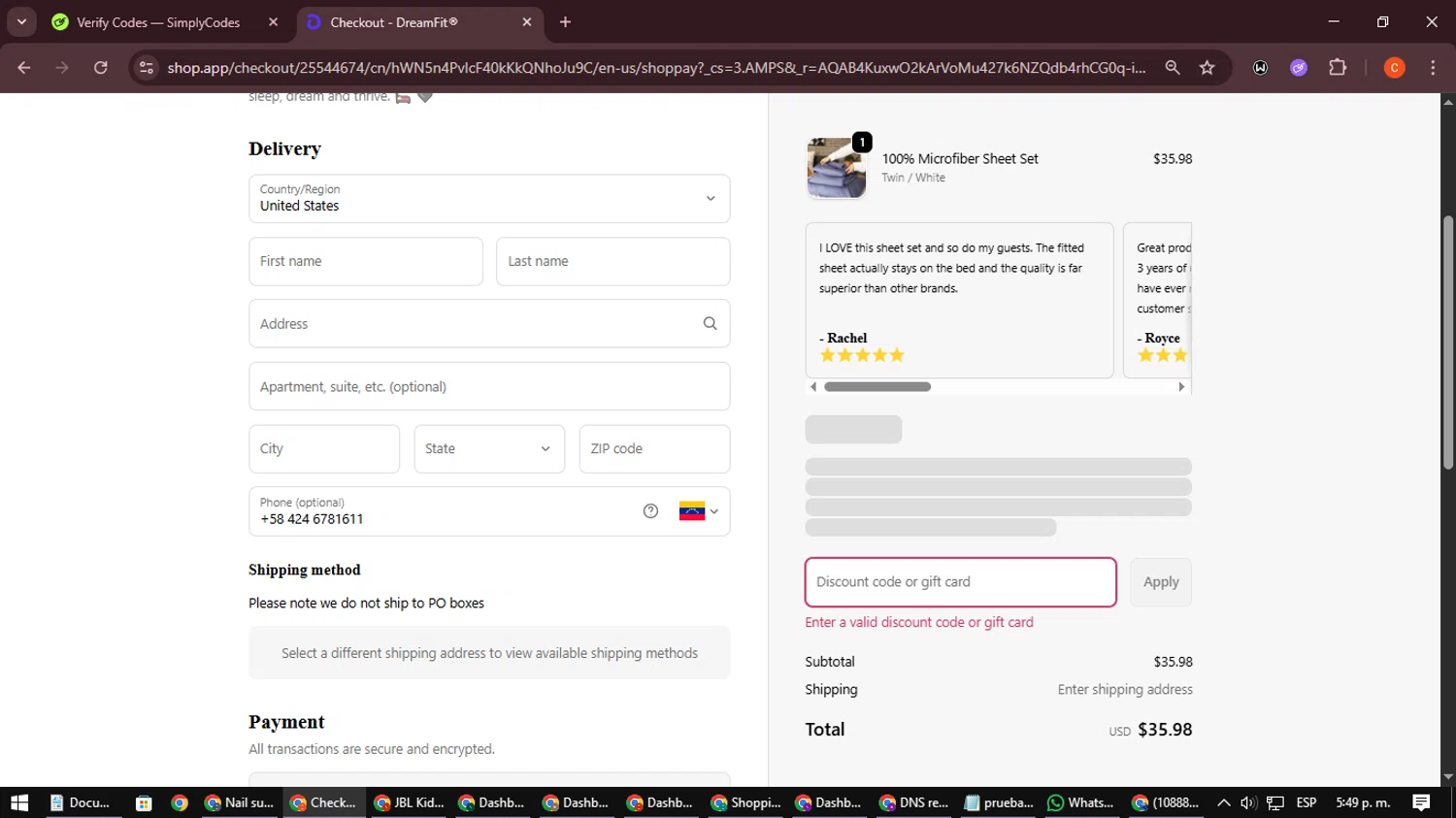Open the Extensions puzzle icon
Viewport: 1456px width, 818px height.
(x=1338, y=68)
